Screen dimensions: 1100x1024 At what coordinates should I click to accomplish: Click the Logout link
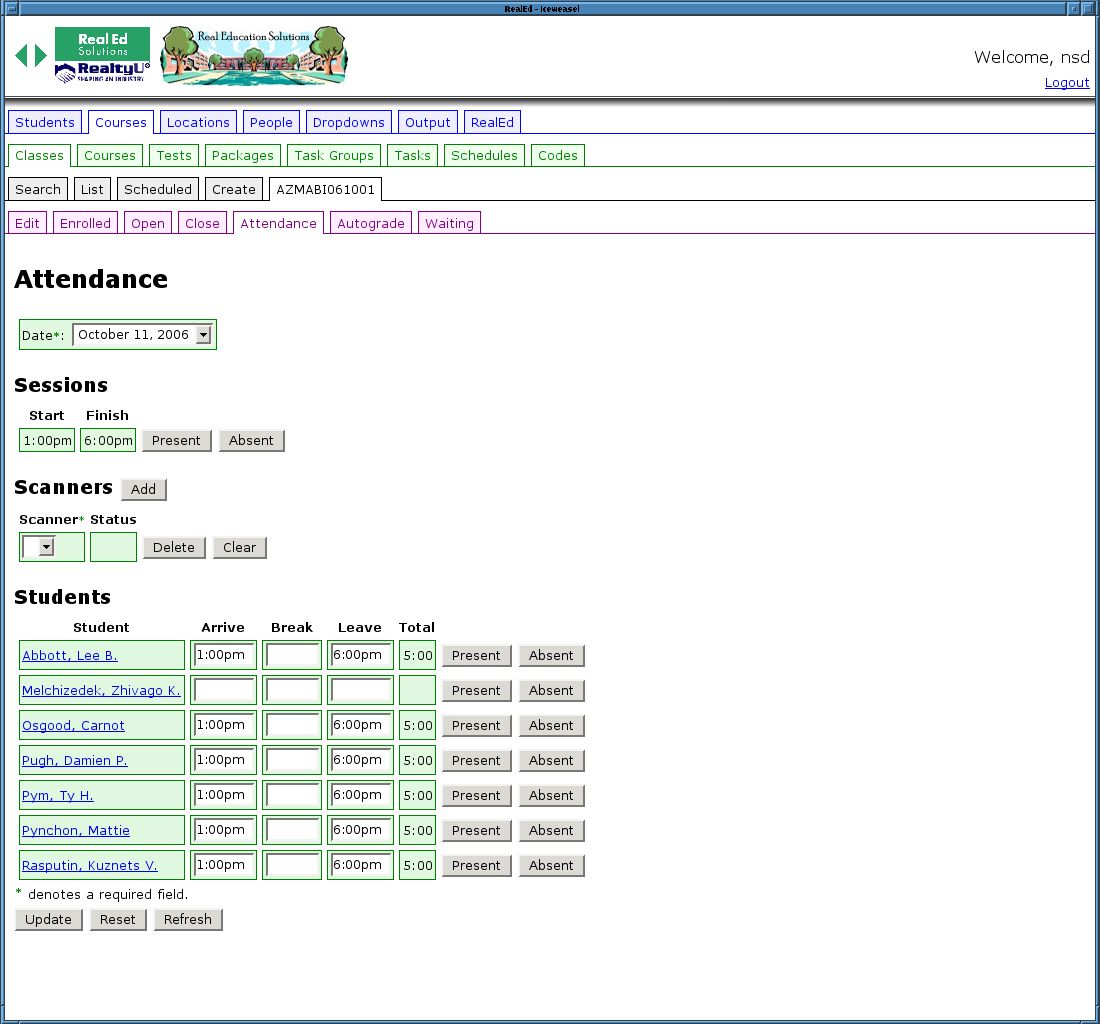(1067, 83)
